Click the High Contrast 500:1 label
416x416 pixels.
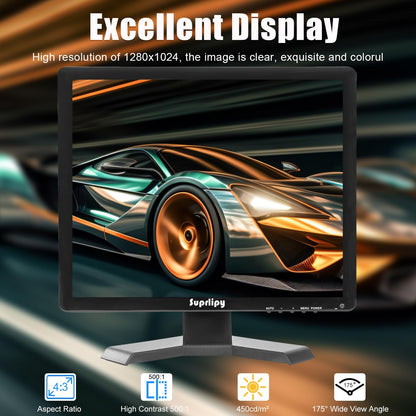coord(155,409)
